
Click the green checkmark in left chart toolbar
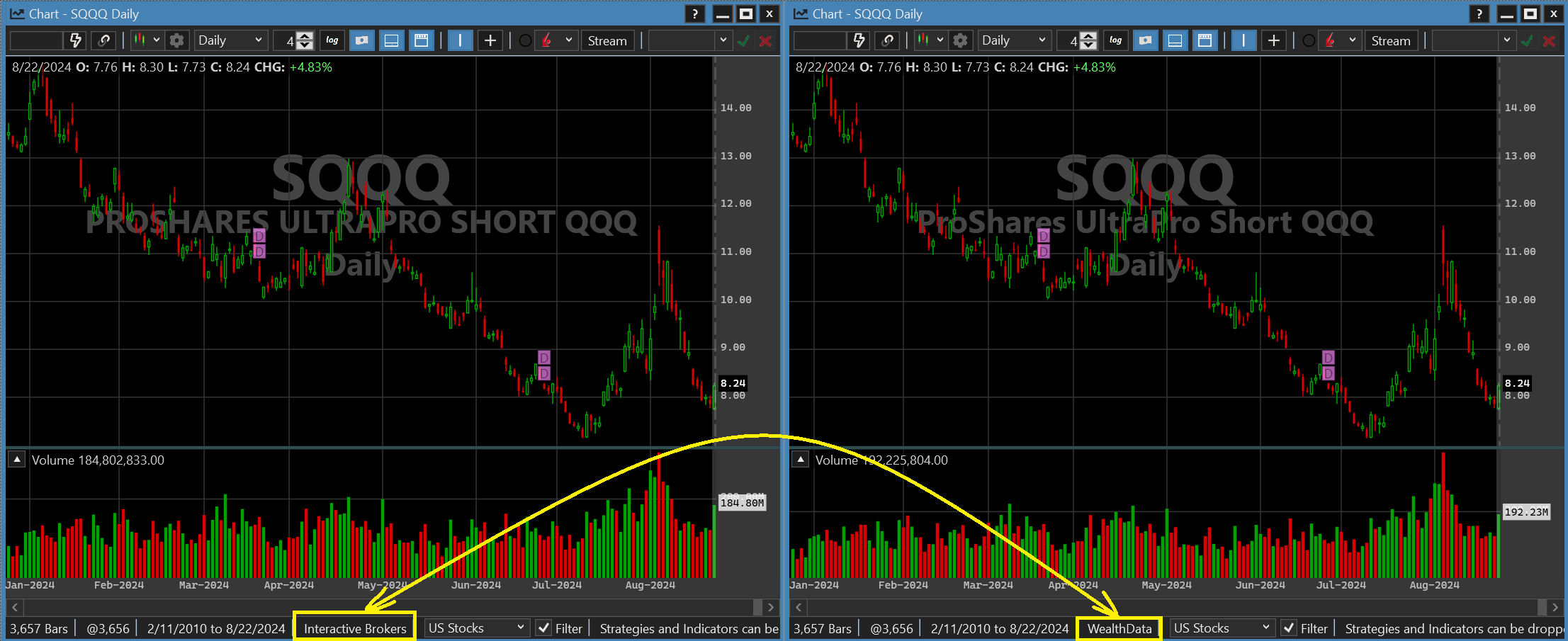click(743, 41)
